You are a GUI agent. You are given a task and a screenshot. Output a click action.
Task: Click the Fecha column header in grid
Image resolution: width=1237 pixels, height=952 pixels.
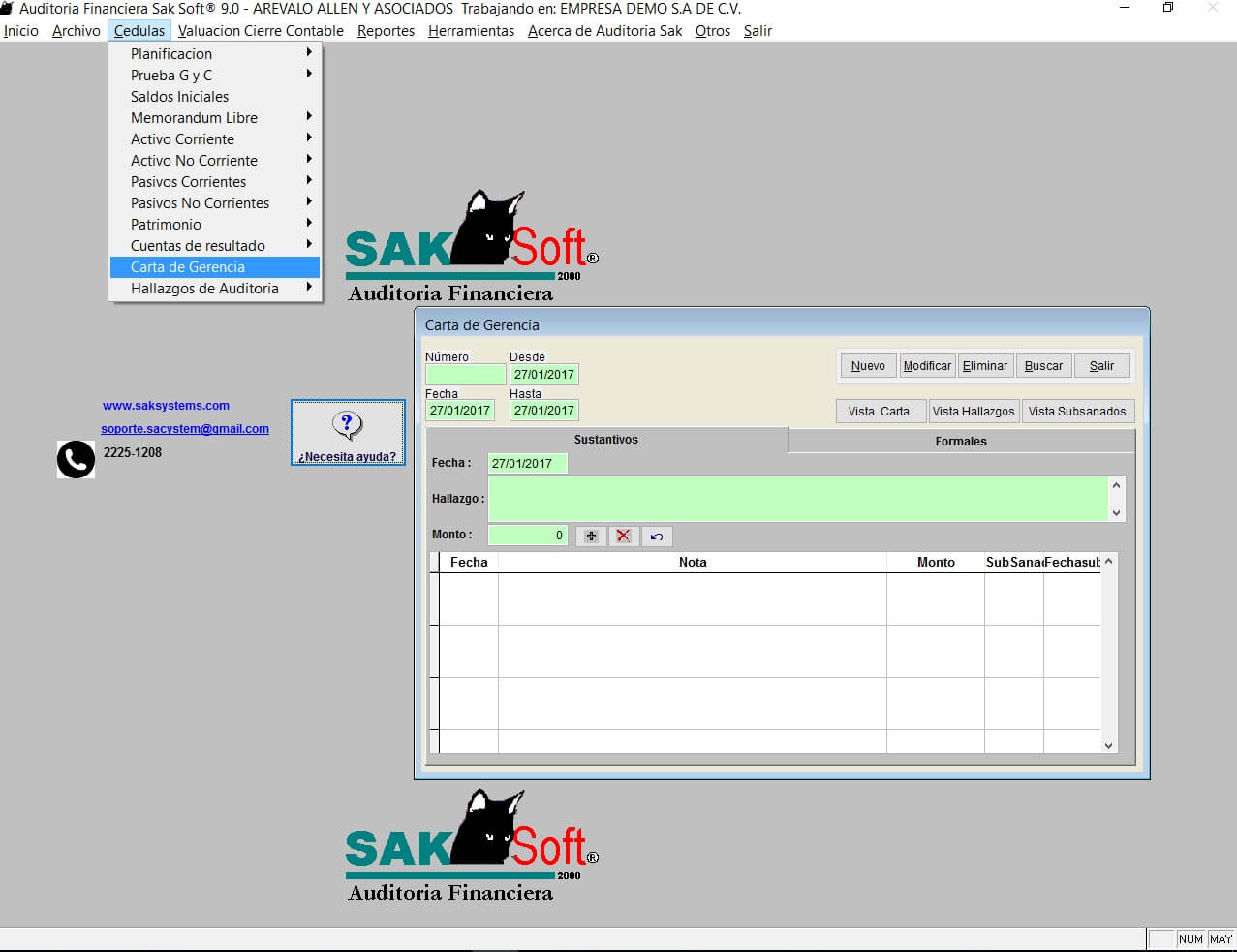coord(469,563)
